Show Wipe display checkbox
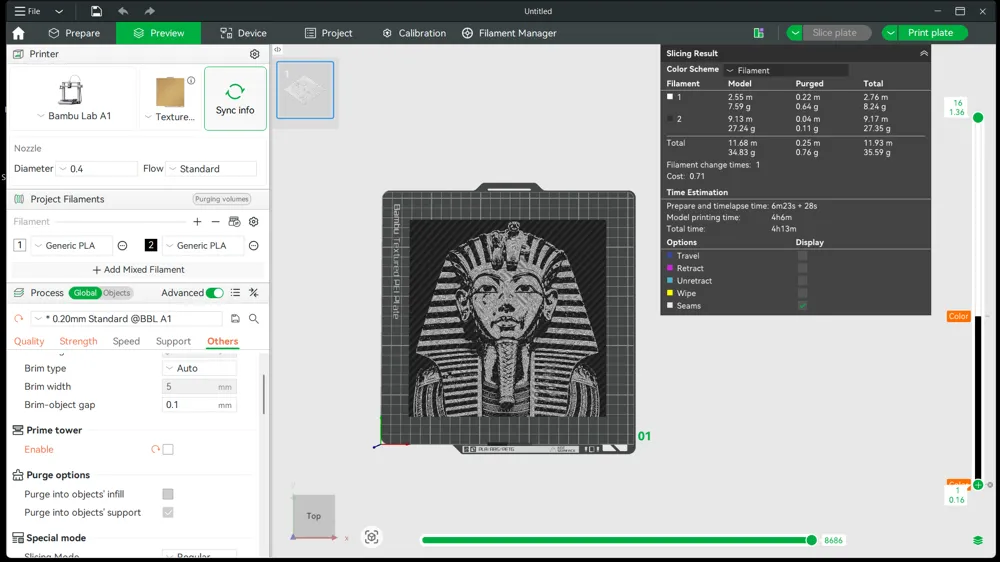 [802, 293]
